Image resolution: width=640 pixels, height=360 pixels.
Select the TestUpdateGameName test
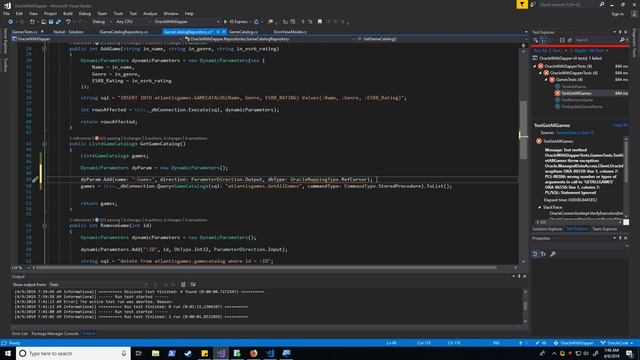[582, 107]
